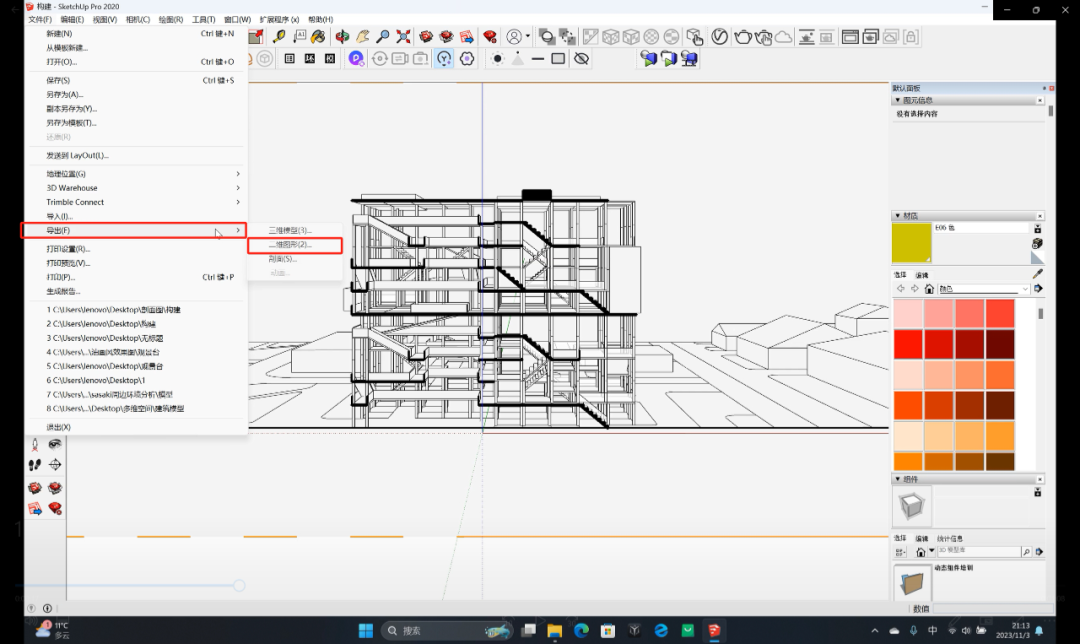Image resolution: width=1080 pixels, height=644 pixels.
Task: Collapse the 组件 components panel
Action: (897, 479)
